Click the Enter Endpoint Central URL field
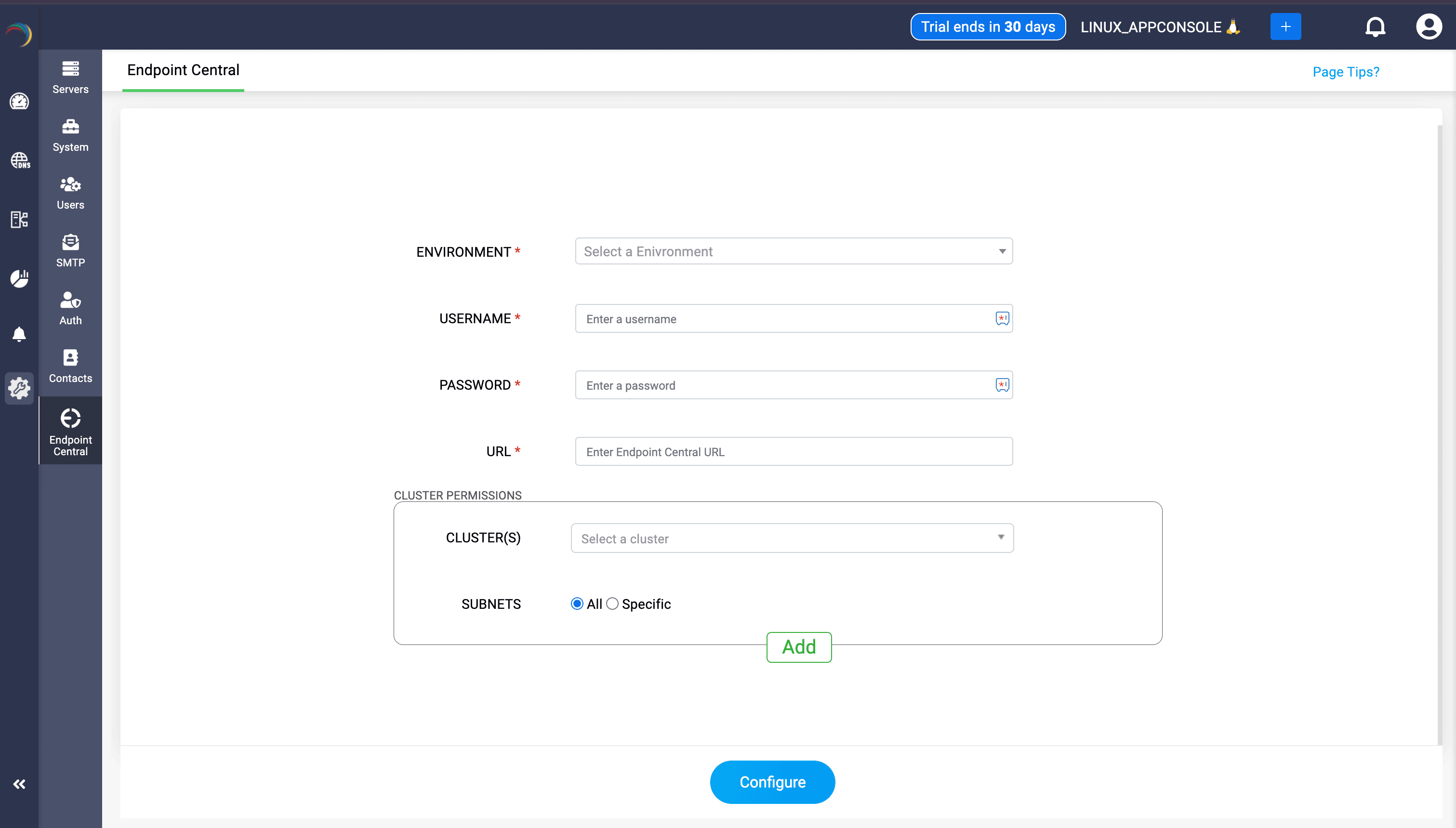Image resolution: width=1456 pixels, height=828 pixels. (794, 451)
